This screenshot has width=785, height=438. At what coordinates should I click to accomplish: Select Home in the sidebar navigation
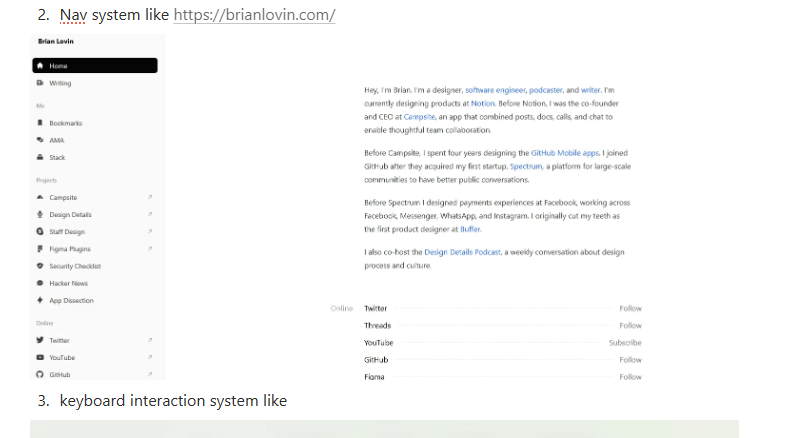(x=95, y=66)
